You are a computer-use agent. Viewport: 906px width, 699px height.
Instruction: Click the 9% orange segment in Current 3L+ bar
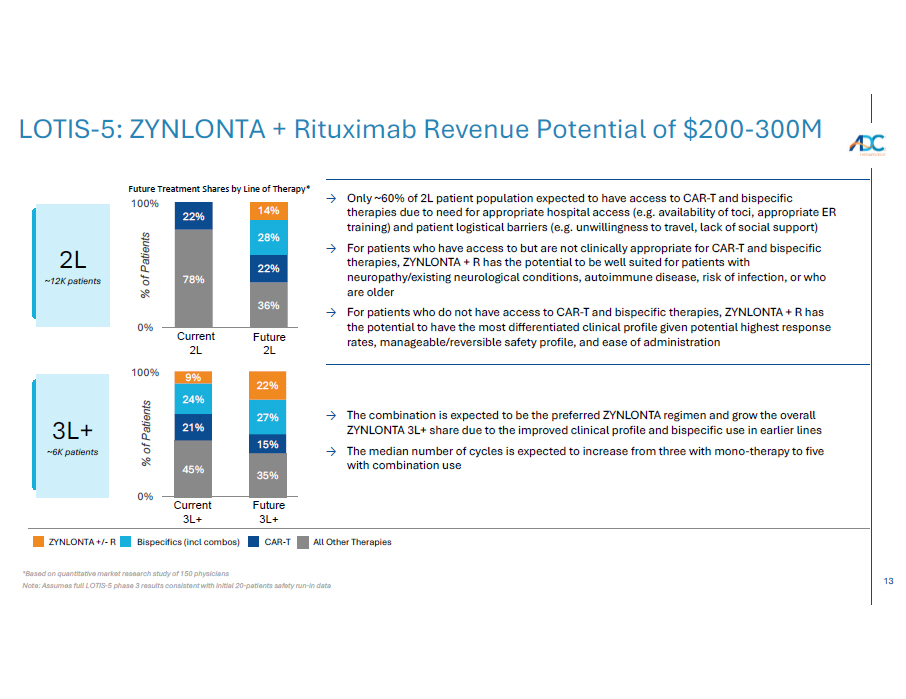(193, 377)
